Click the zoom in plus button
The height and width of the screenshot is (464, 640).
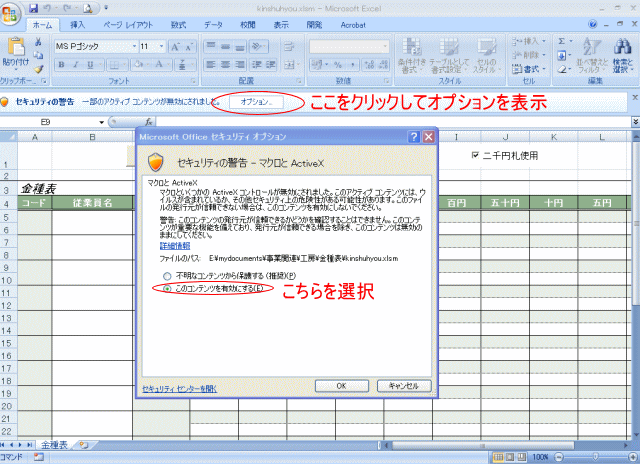coord(633,457)
